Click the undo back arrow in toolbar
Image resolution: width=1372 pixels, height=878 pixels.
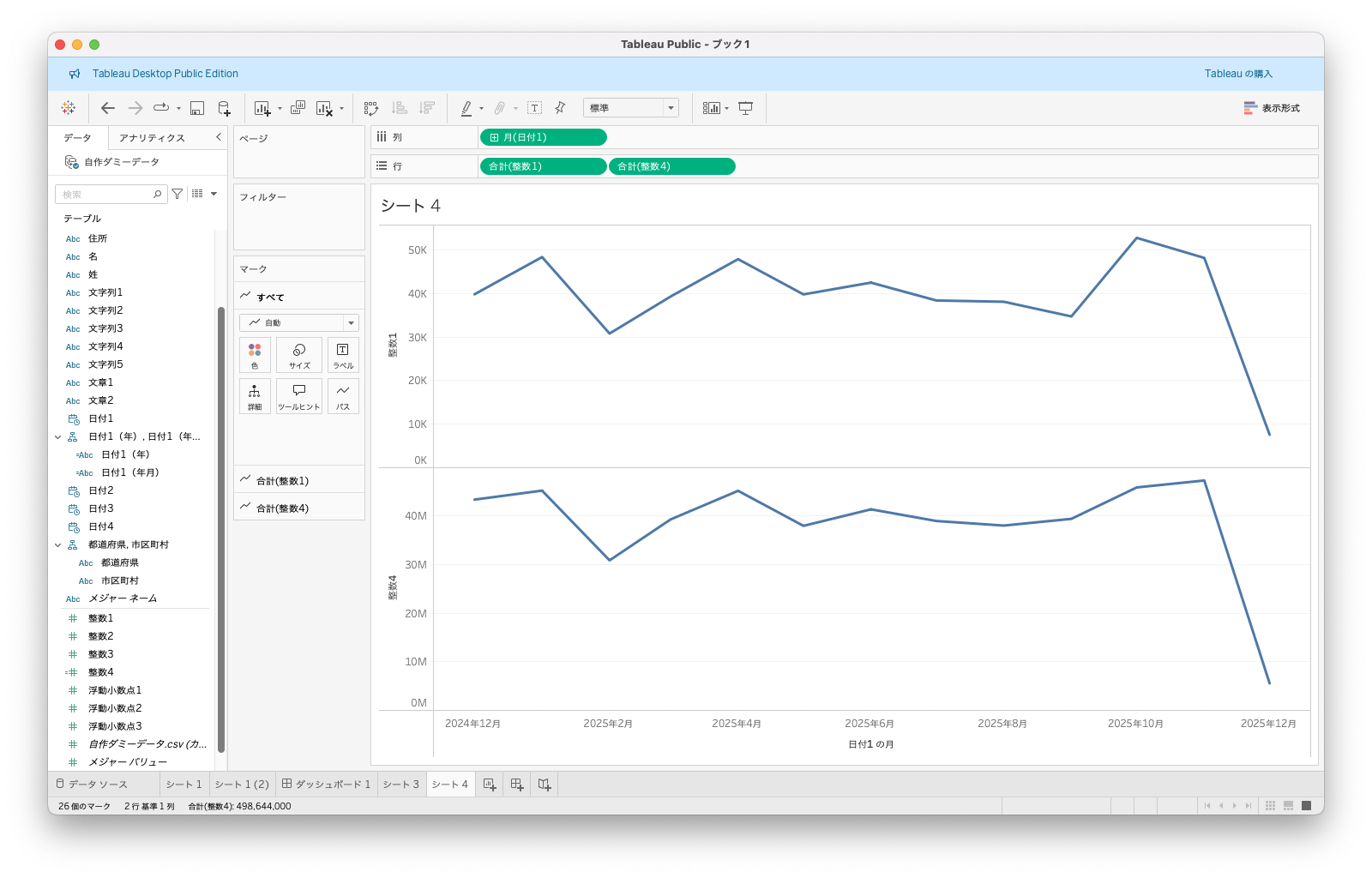click(108, 108)
